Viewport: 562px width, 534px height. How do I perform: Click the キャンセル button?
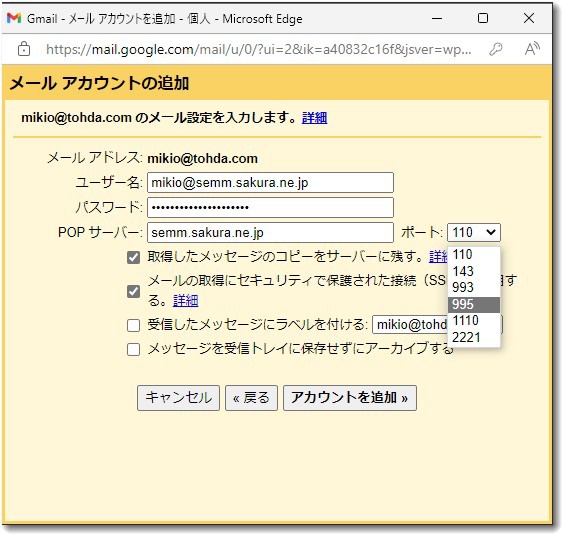(178, 397)
